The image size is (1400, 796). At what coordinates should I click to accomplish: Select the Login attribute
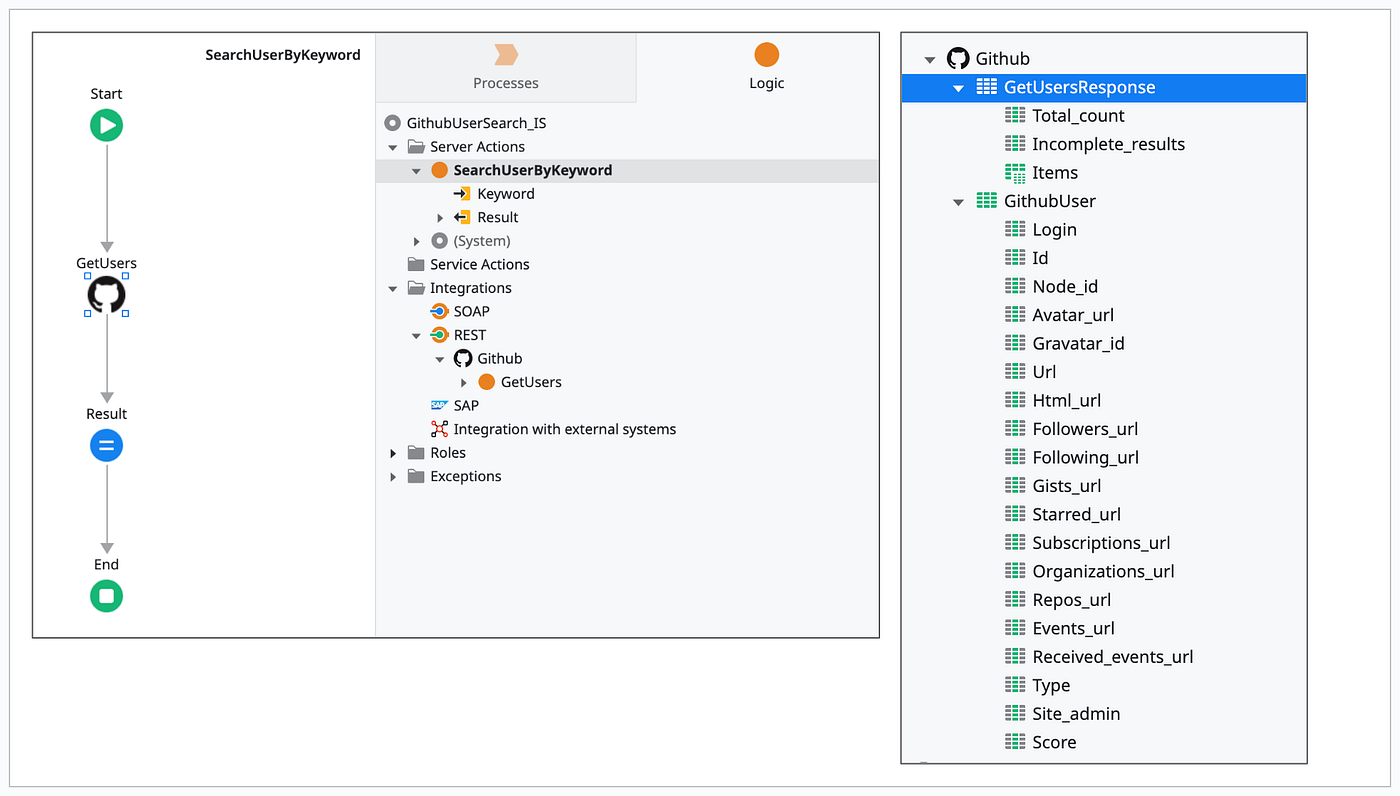pos(1054,230)
